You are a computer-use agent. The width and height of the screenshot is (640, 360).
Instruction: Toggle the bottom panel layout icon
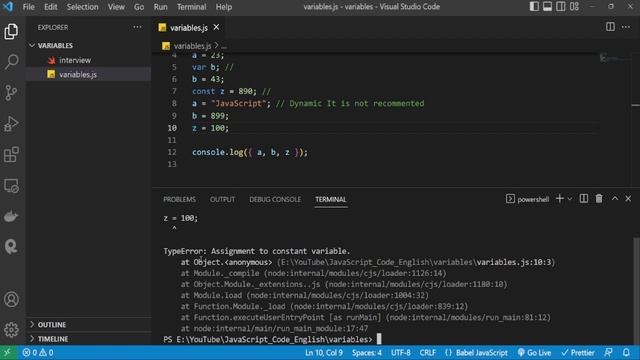pos(547,7)
